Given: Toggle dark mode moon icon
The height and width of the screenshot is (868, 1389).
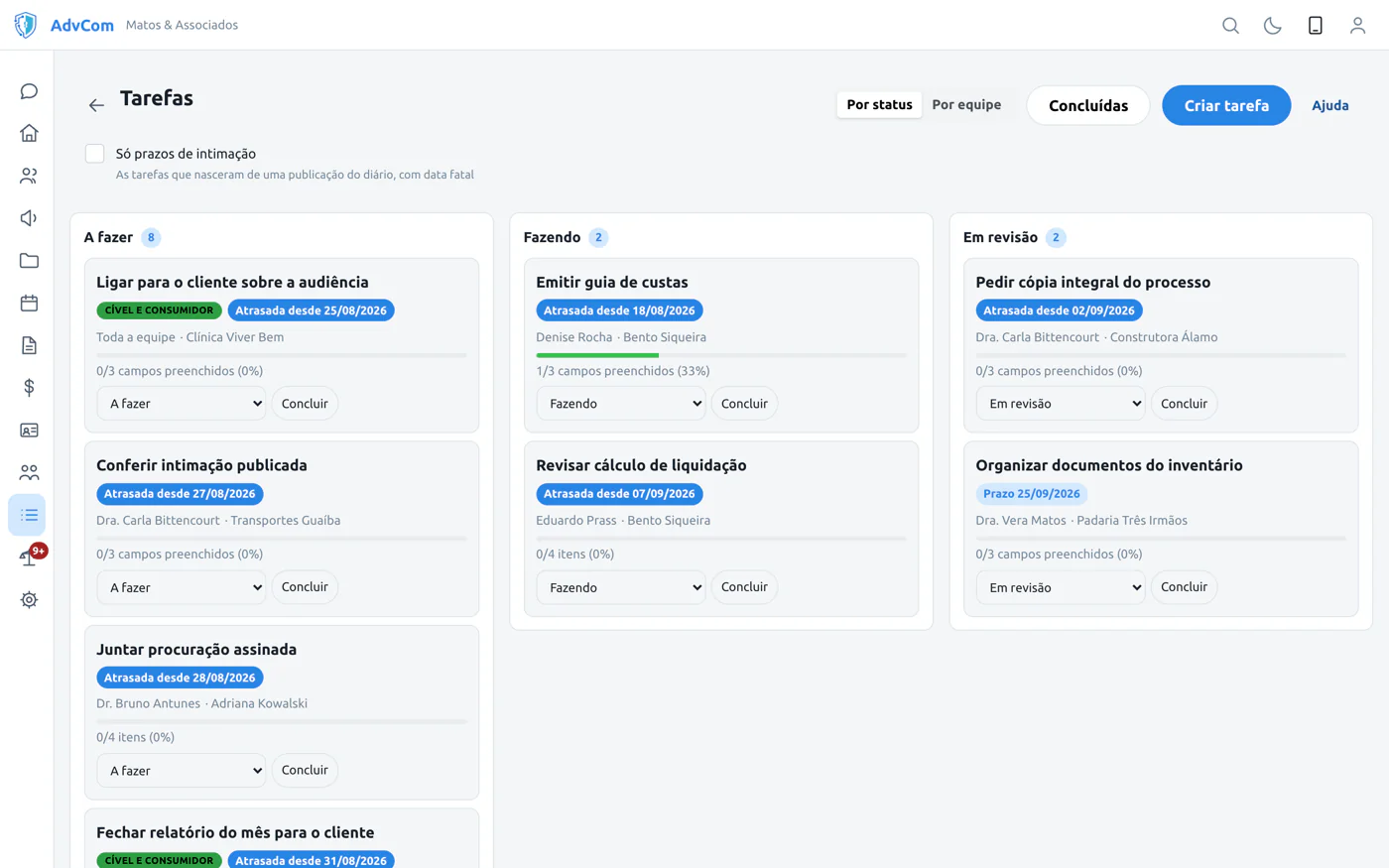Looking at the screenshot, I should [1273, 25].
